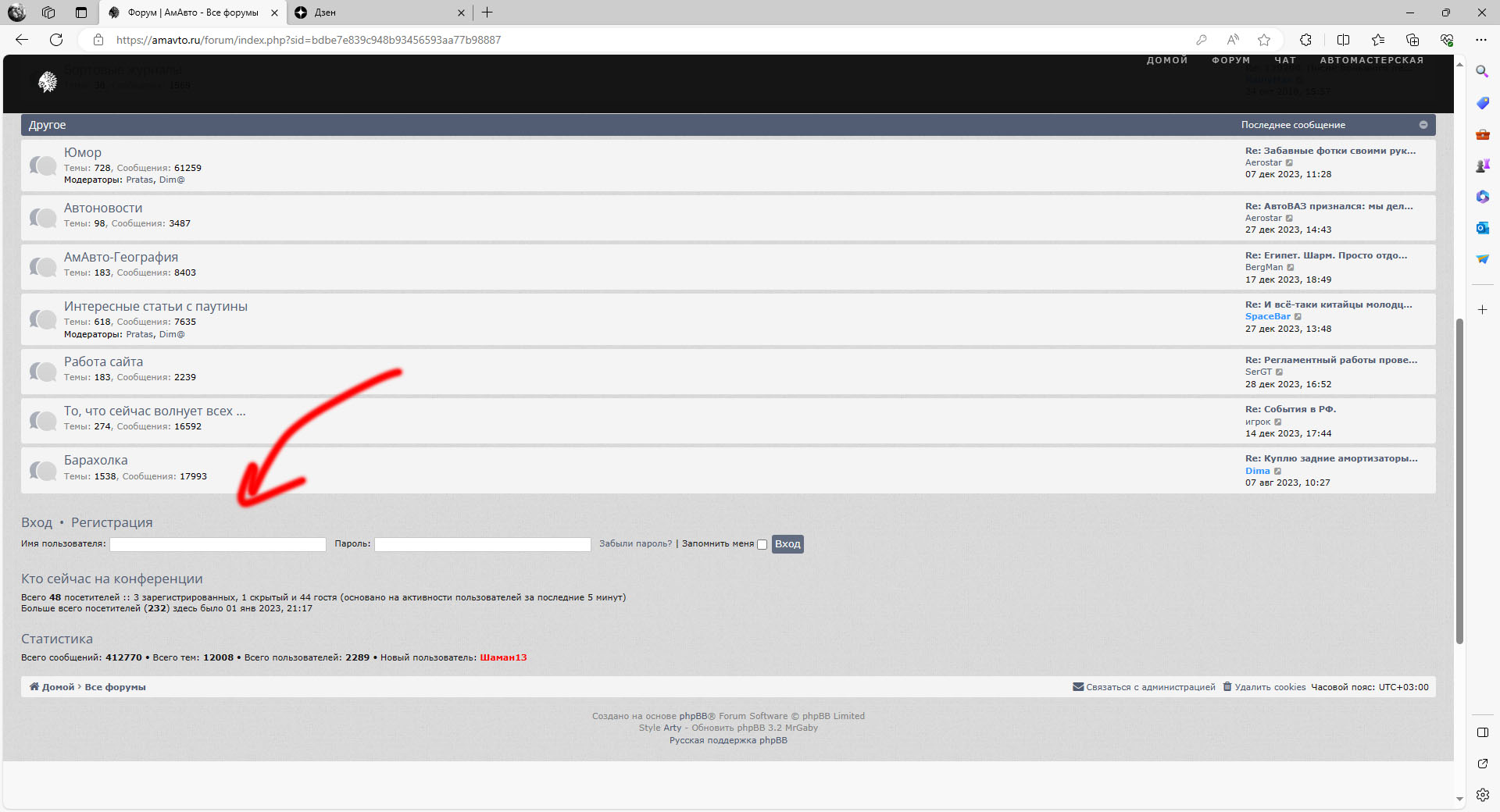Viewport: 1500px width, 812px height.
Task: Open the Барахолка forum link
Action: 95,461
